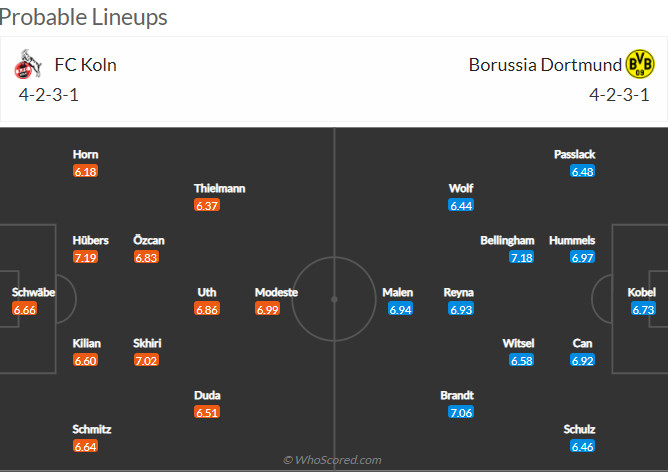
Task: Click Malen's 6.94 rating badge
Action: 400,310
